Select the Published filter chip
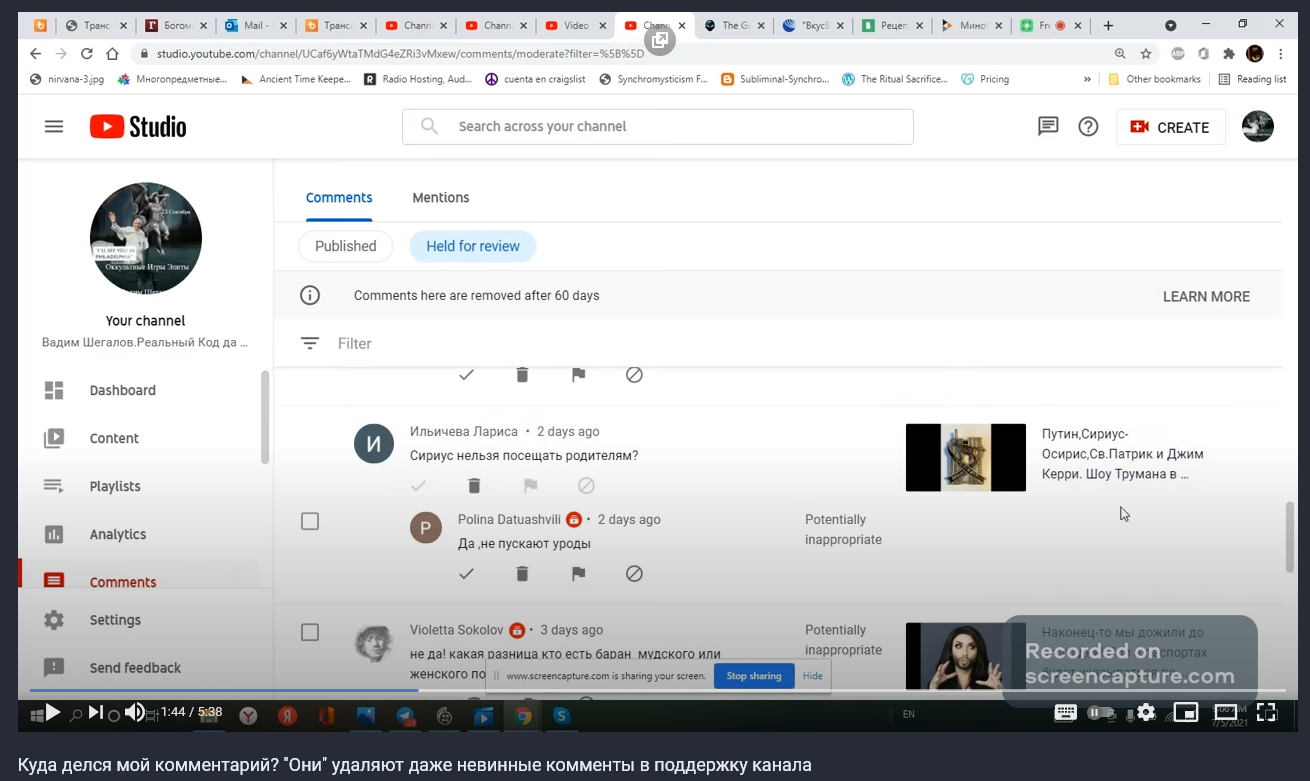The image size is (1310, 781). [346, 246]
